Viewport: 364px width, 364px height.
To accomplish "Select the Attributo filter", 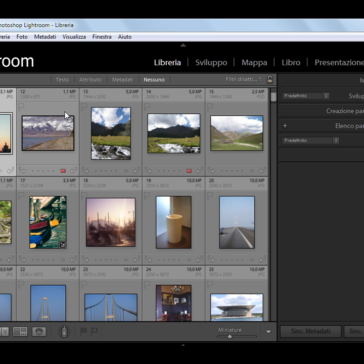I will click(x=90, y=80).
